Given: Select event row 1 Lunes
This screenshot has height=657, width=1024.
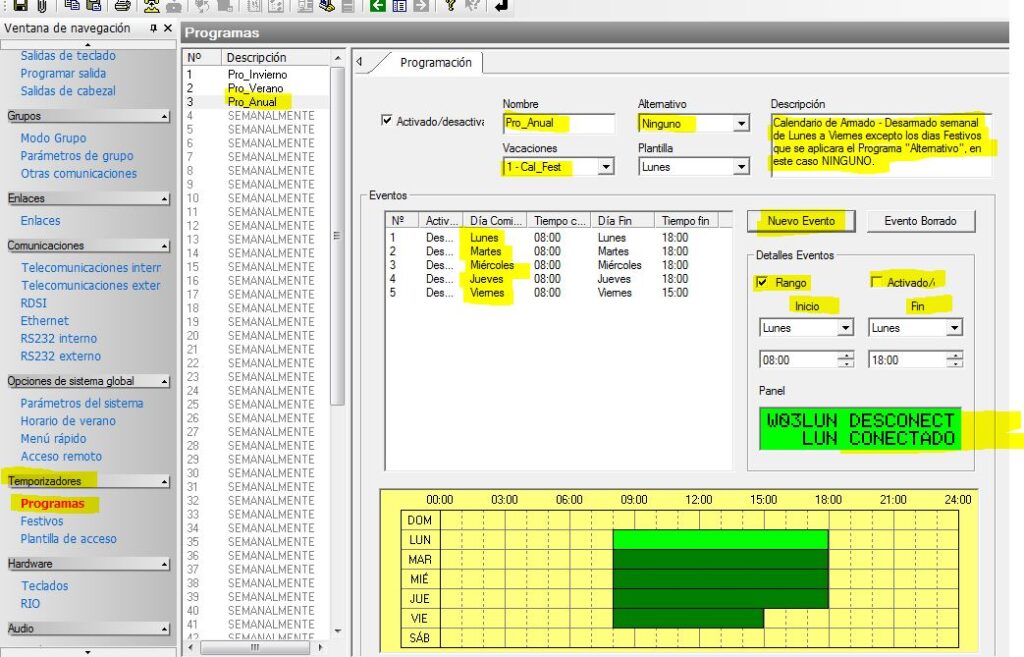Looking at the screenshot, I should pyautogui.click(x=557, y=238).
